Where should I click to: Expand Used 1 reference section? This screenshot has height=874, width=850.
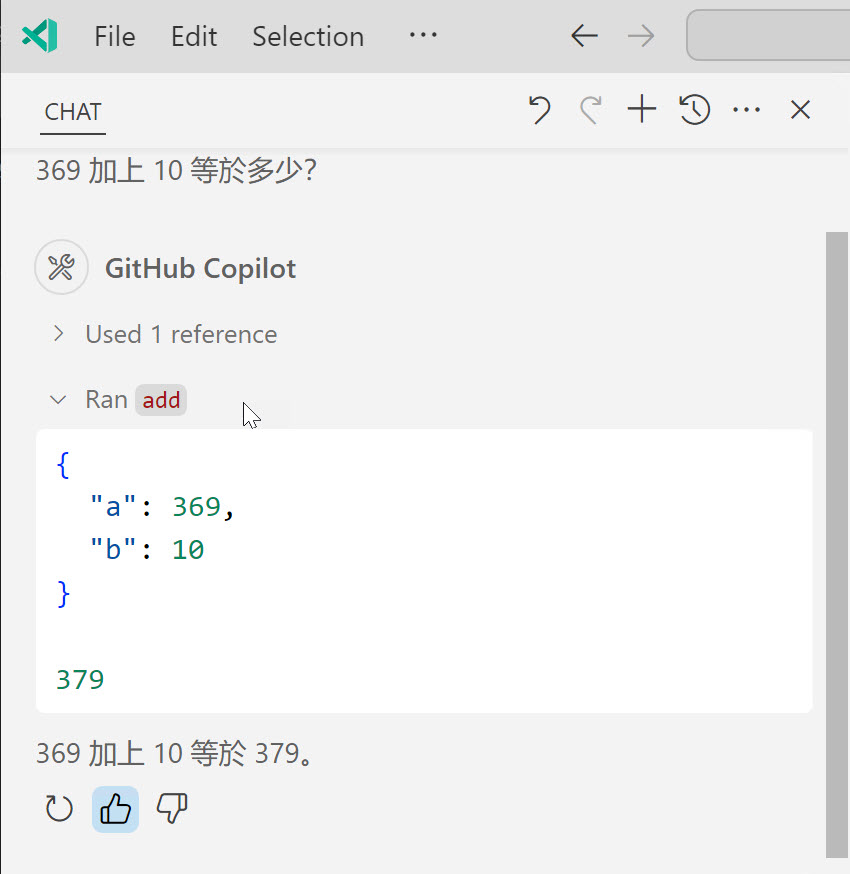pos(164,334)
